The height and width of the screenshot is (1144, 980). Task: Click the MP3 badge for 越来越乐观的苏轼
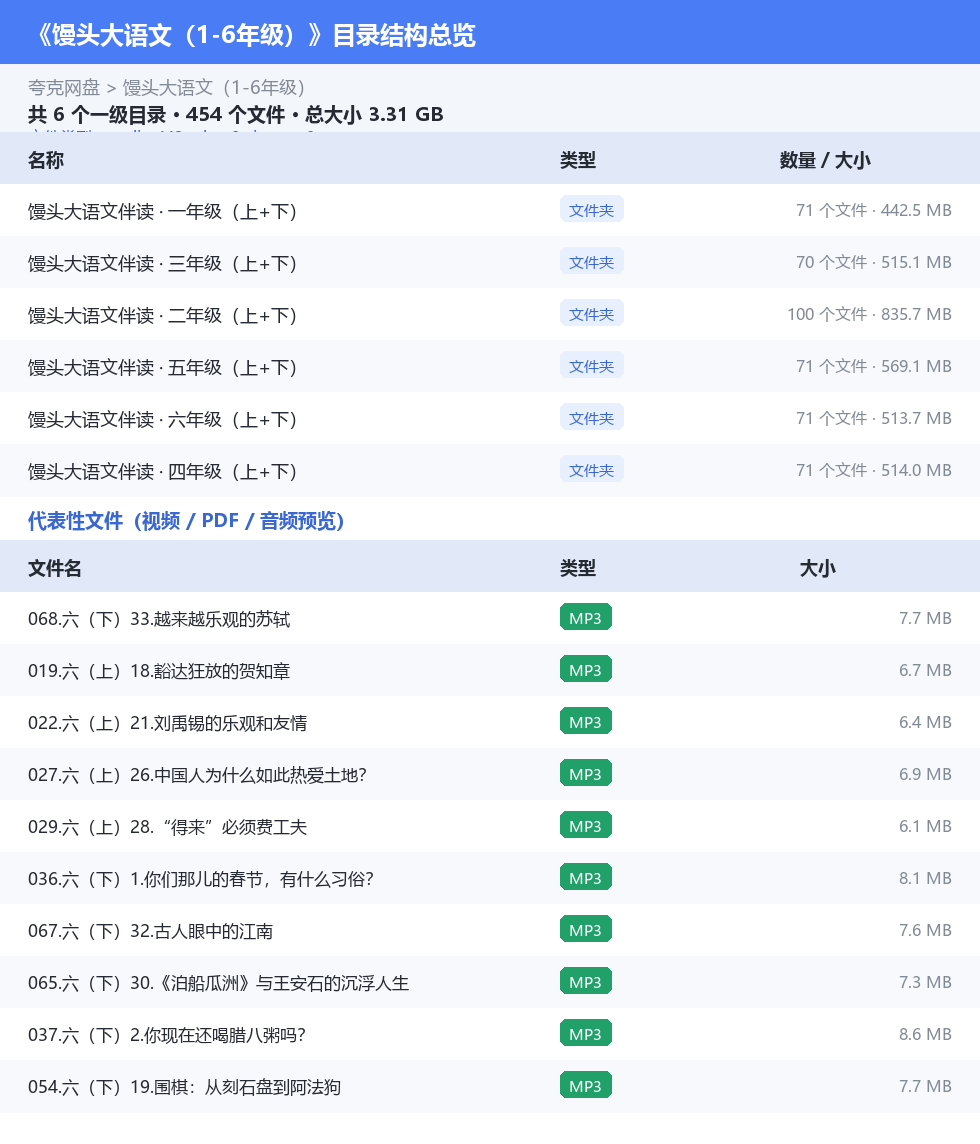[586, 618]
